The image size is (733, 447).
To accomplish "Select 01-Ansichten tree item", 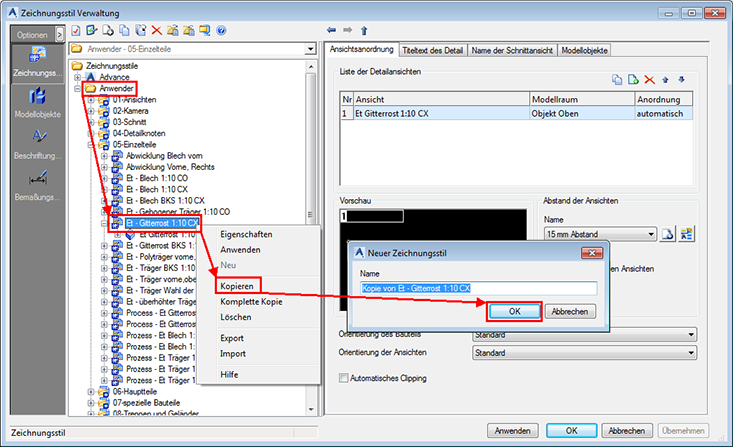I will click(135, 100).
